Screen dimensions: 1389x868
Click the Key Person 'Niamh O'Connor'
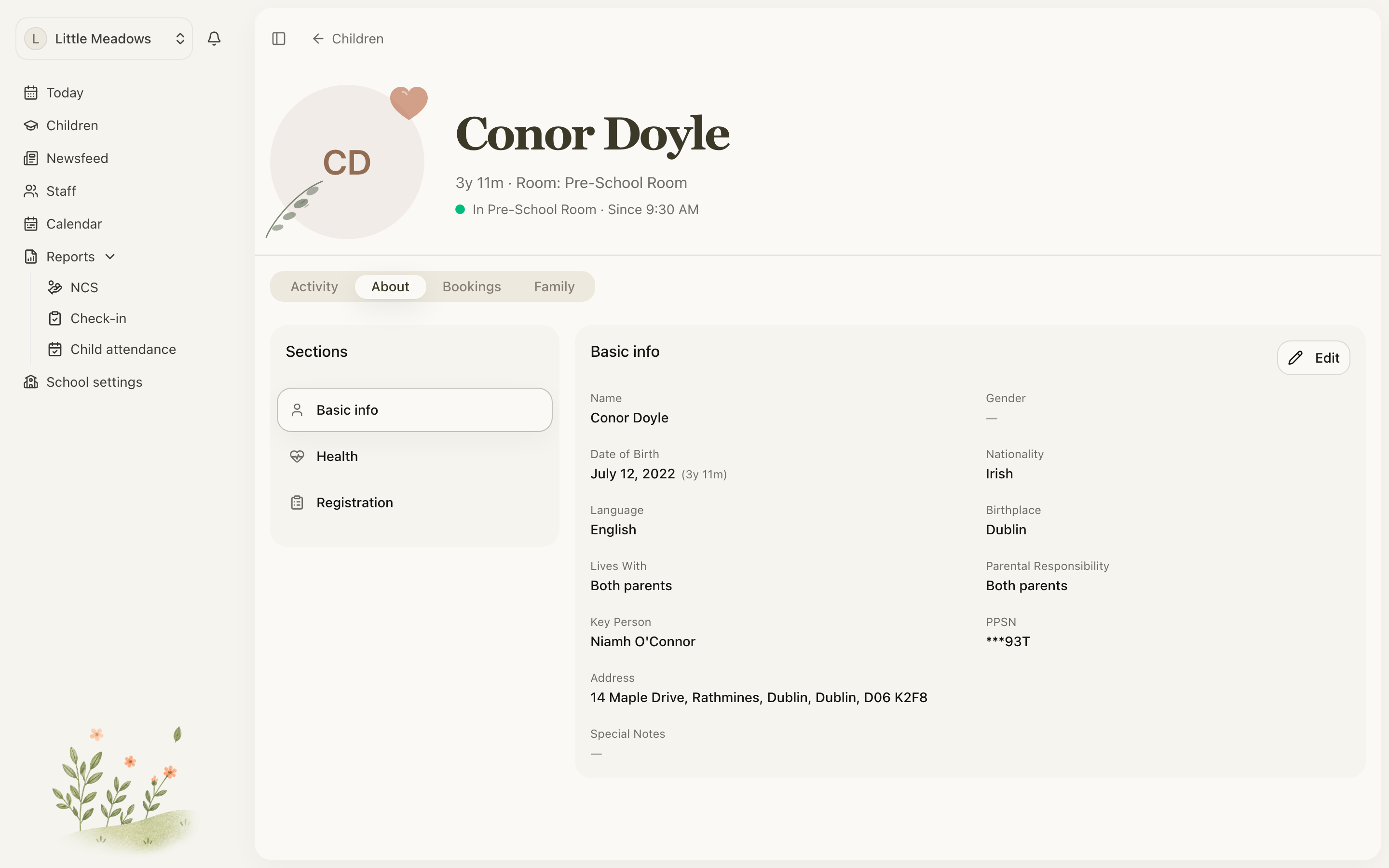(643, 641)
